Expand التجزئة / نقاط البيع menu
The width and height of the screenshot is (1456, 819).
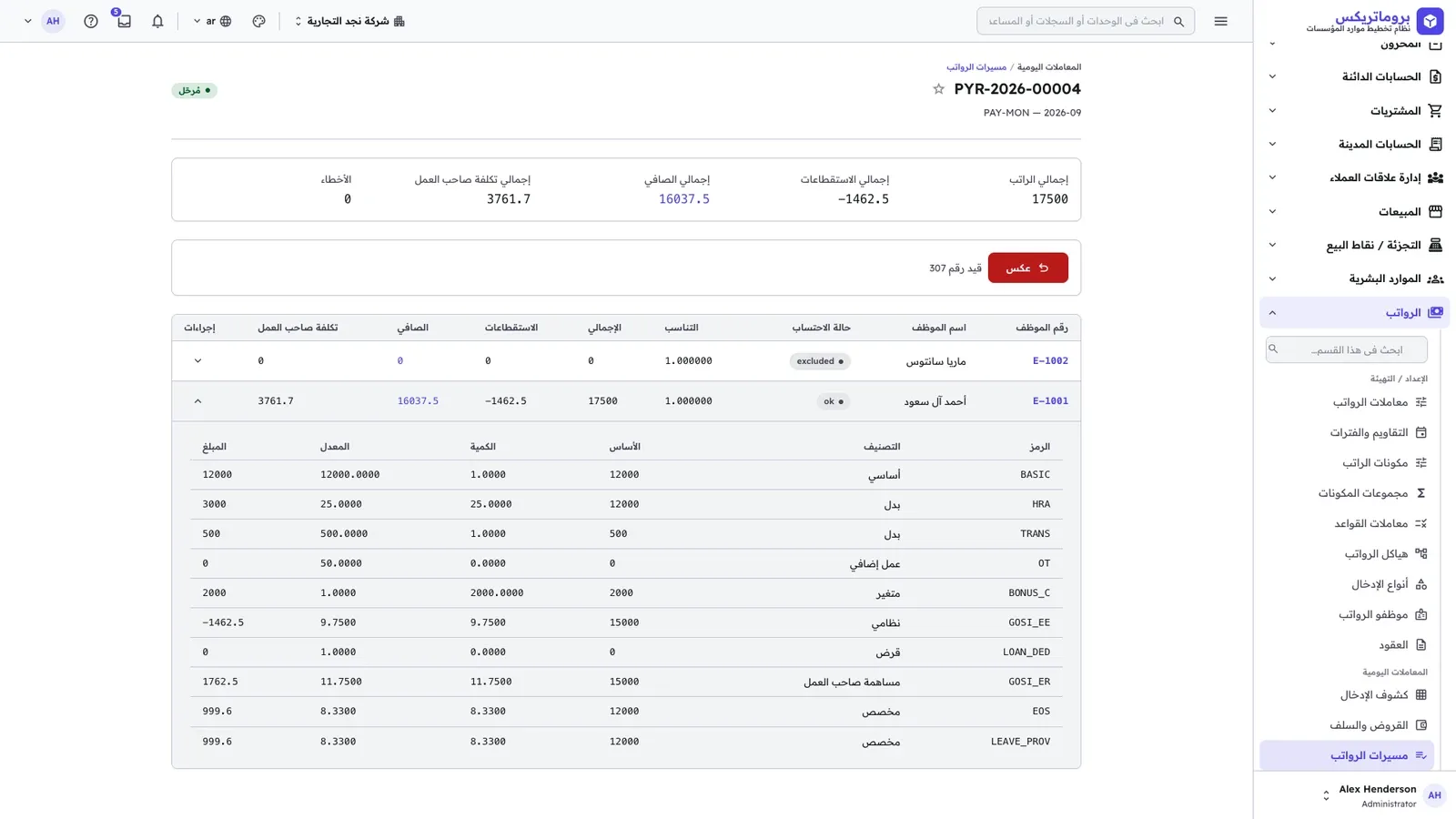1354,245
